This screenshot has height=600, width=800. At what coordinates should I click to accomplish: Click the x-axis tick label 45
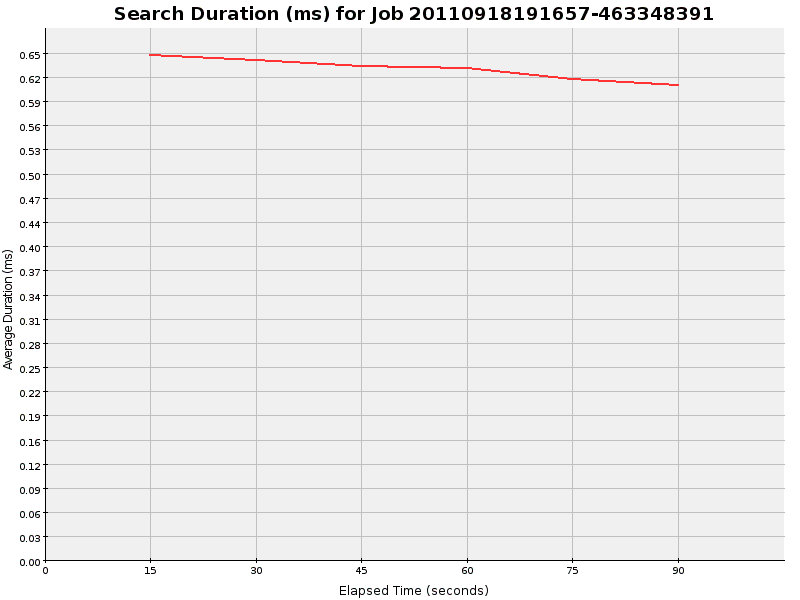click(361, 571)
